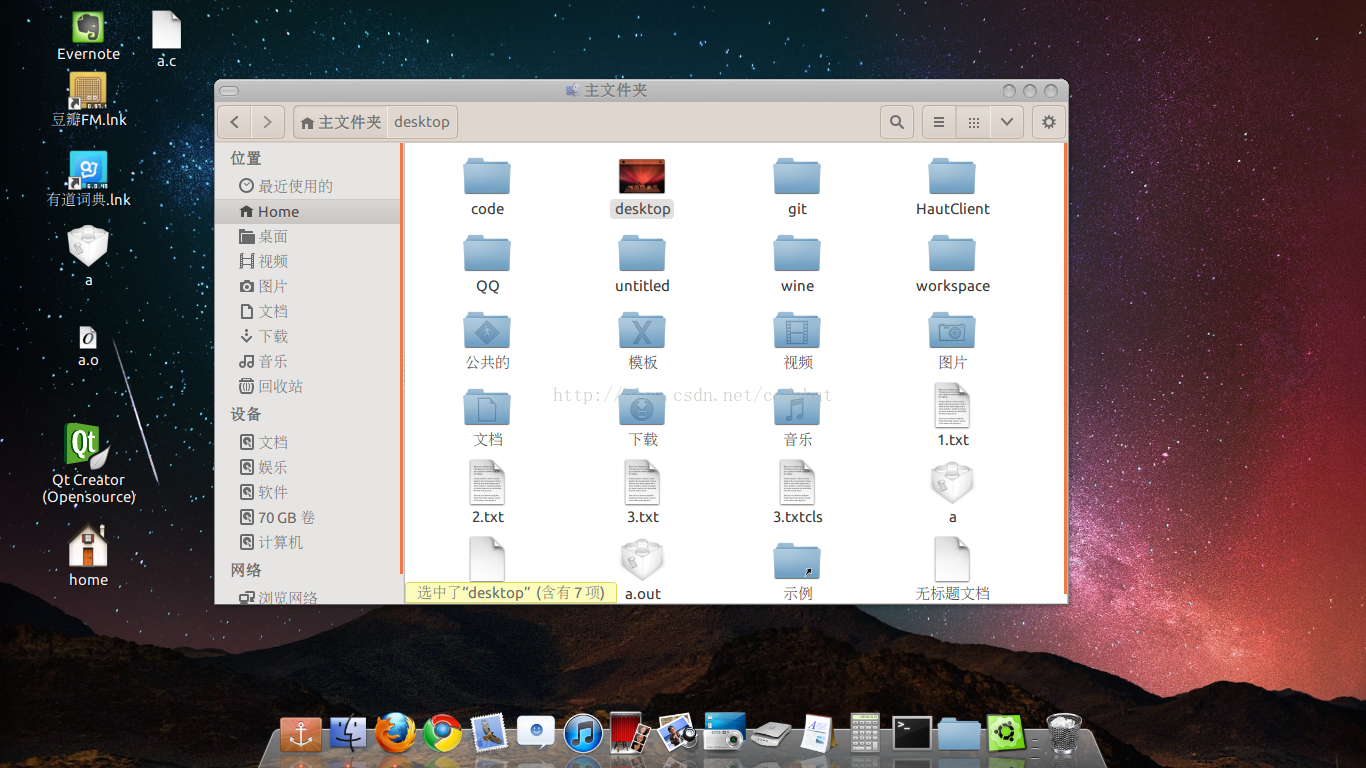This screenshot has height=768, width=1366.
Task: Open the view options dropdown arrow
Action: click(x=1007, y=122)
